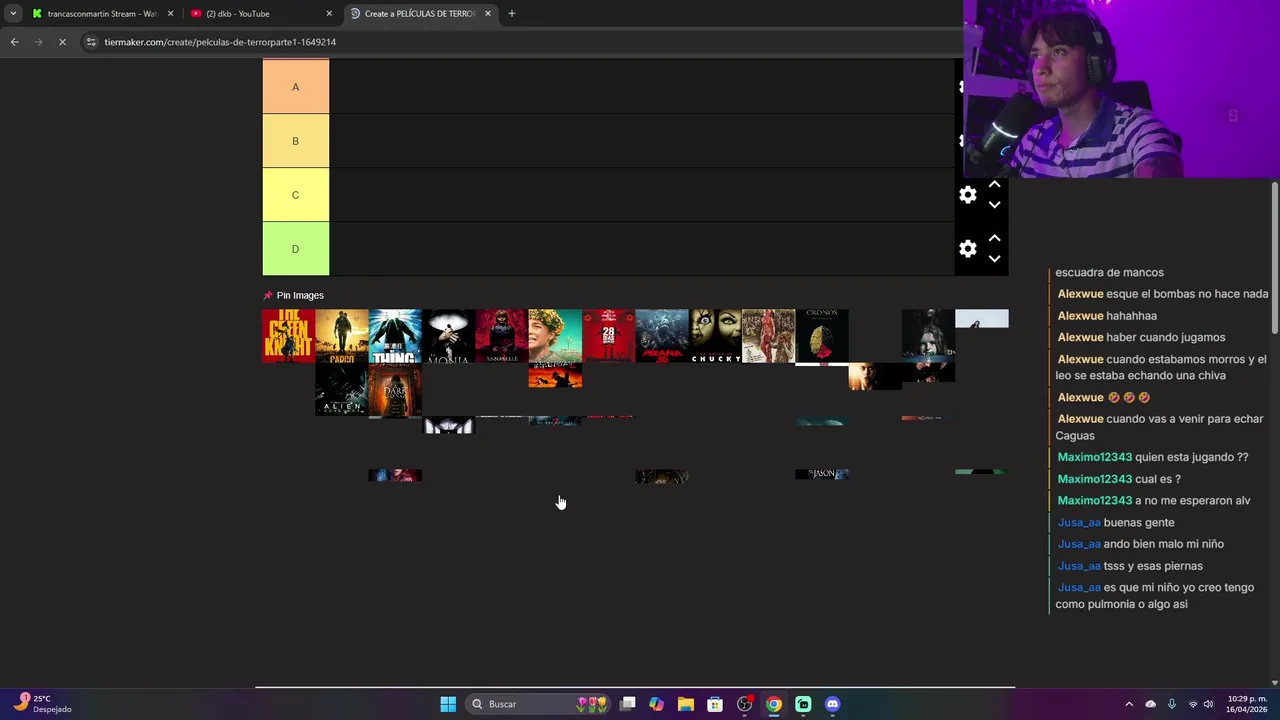The height and width of the screenshot is (720, 1280).
Task: Pick The Thing movie poster
Action: pyautogui.click(x=395, y=336)
